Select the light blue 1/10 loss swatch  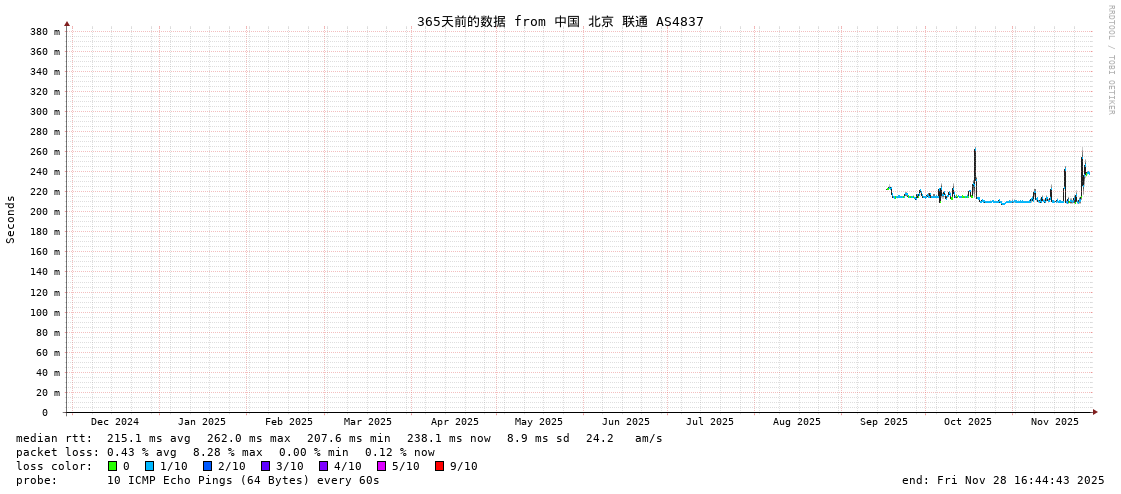coord(149,466)
